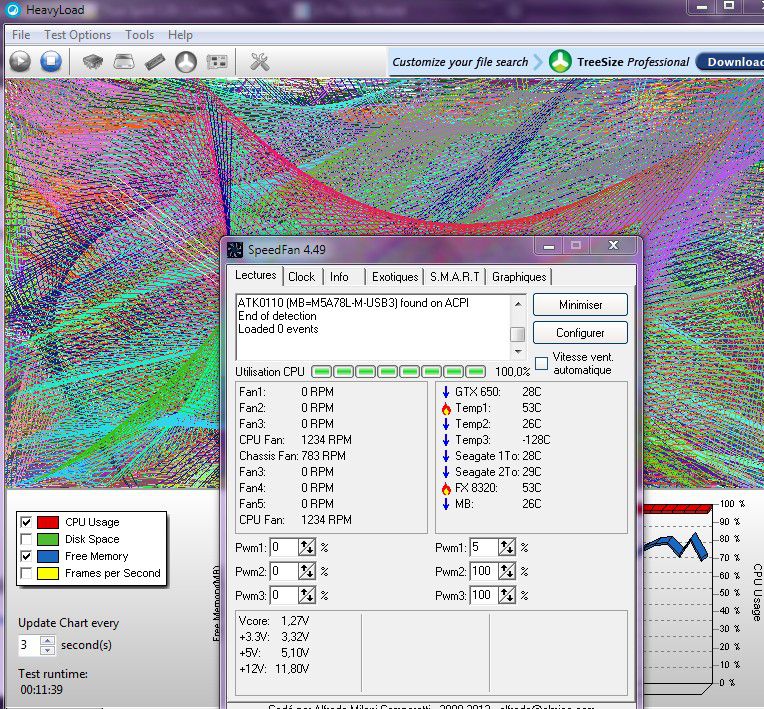
Task: Click the SpeedFan title bar icon
Action: point(235,249)
